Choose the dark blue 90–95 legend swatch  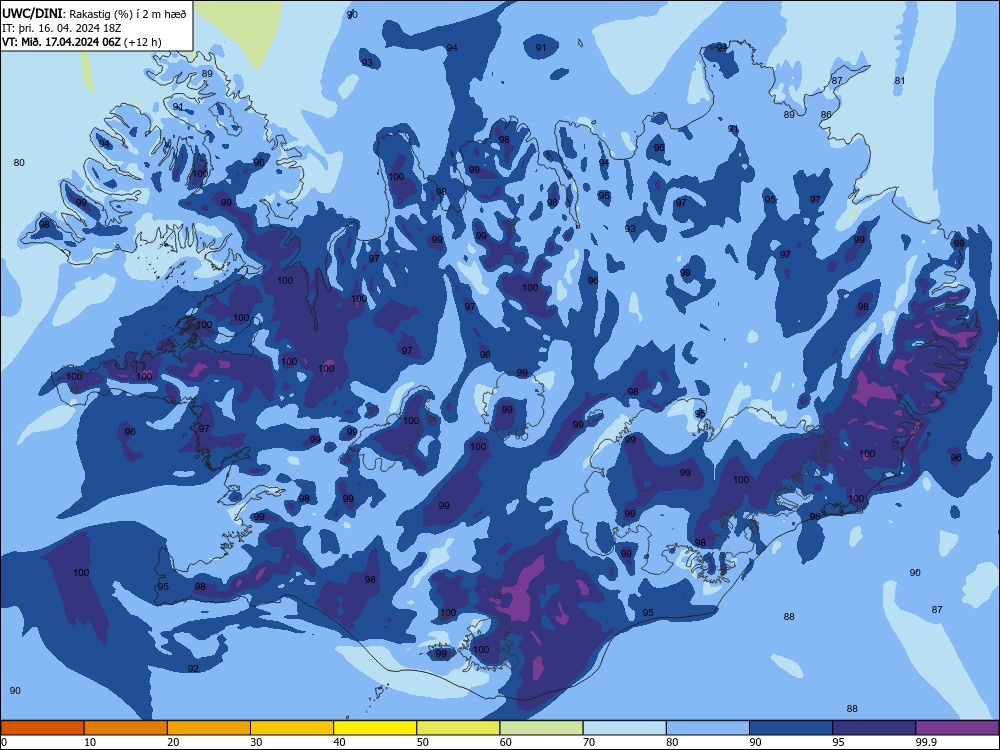(x=791, y=728)
